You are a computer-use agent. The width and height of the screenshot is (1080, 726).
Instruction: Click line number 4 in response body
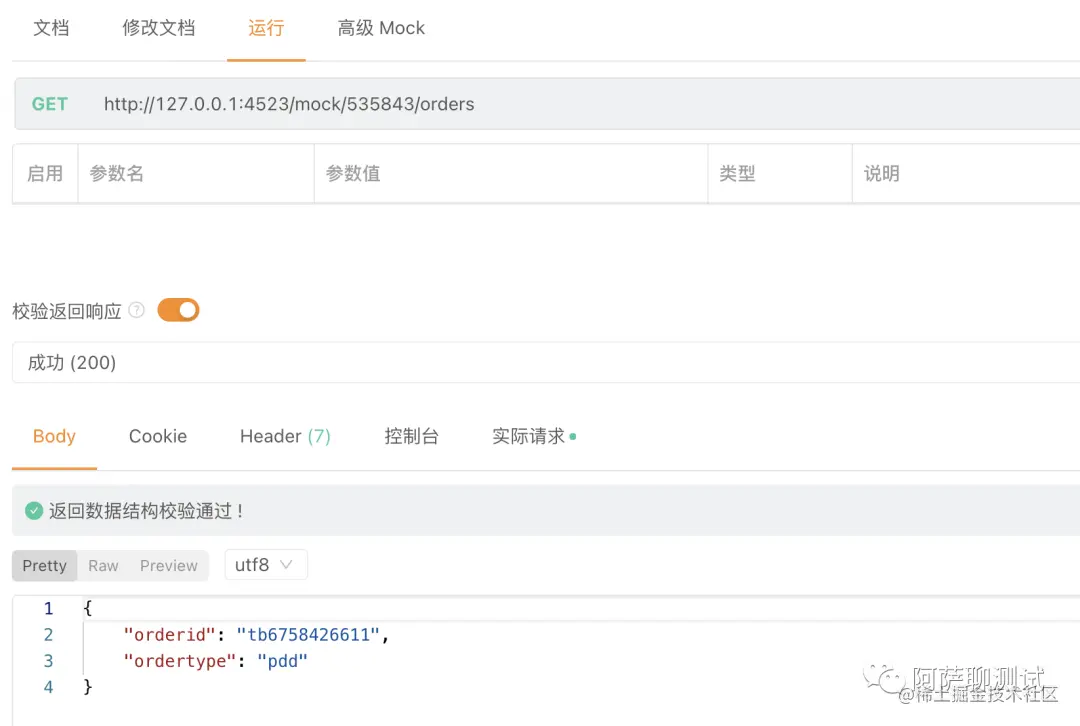pyautogui.click(x=48, y=687)
